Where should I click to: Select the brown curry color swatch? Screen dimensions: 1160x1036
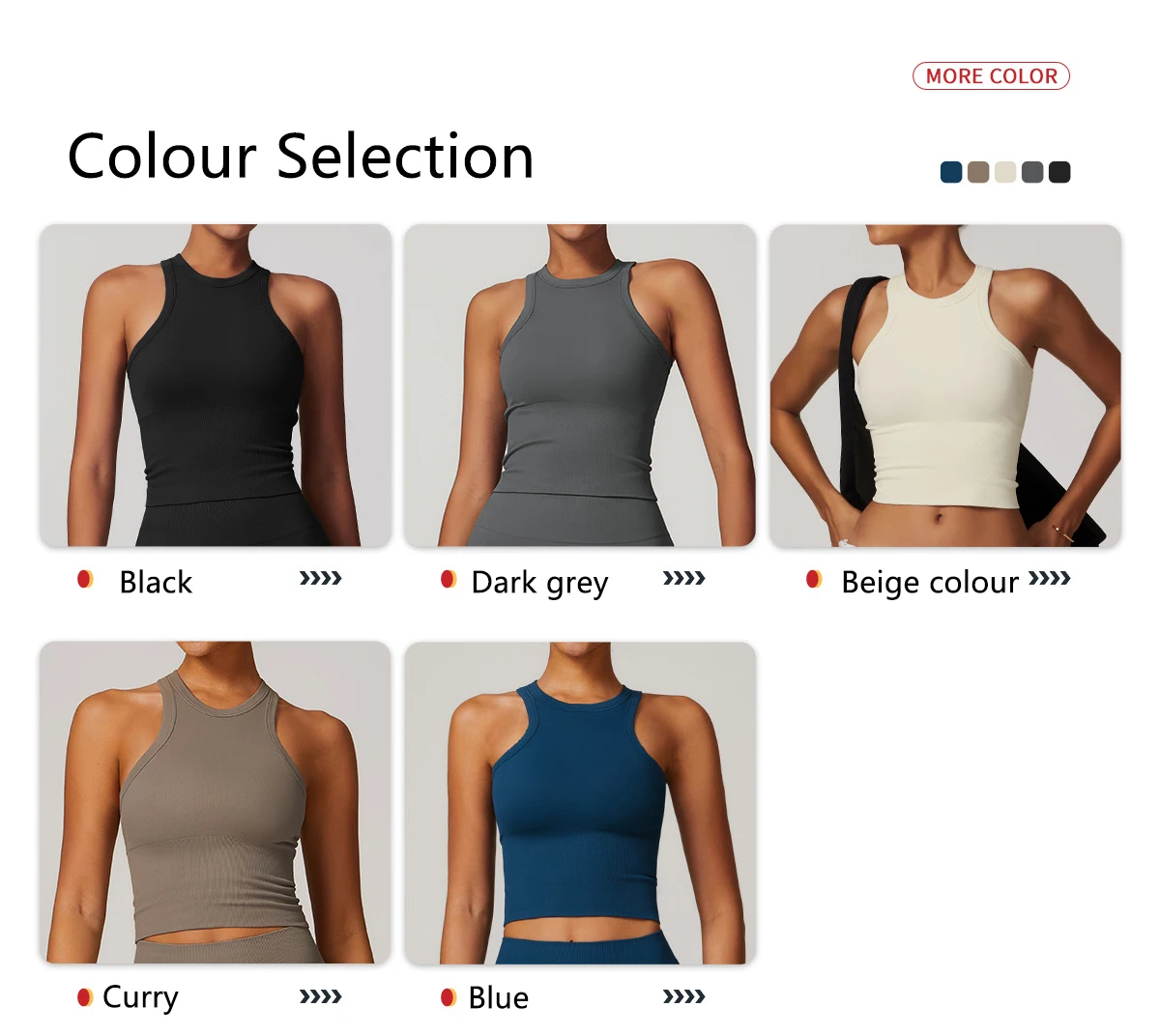[x=978, y=172]
